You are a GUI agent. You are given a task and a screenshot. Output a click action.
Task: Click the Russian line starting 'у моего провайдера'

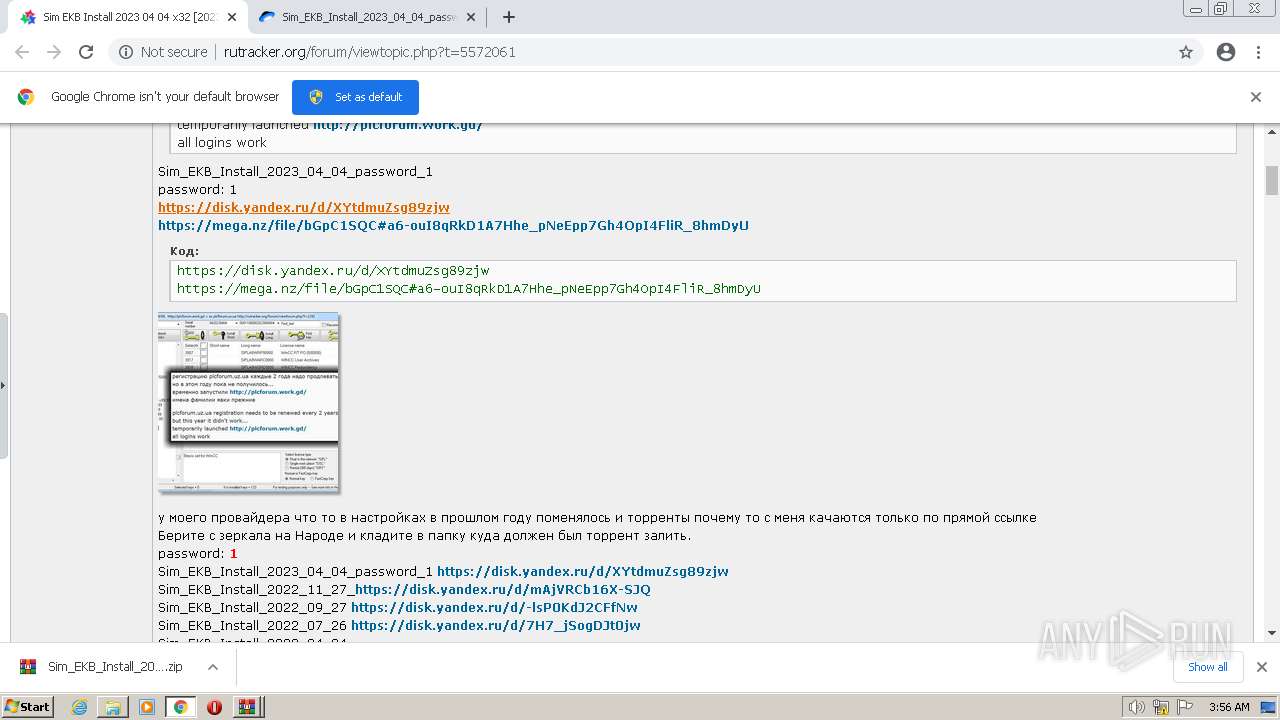click(597, 518)
